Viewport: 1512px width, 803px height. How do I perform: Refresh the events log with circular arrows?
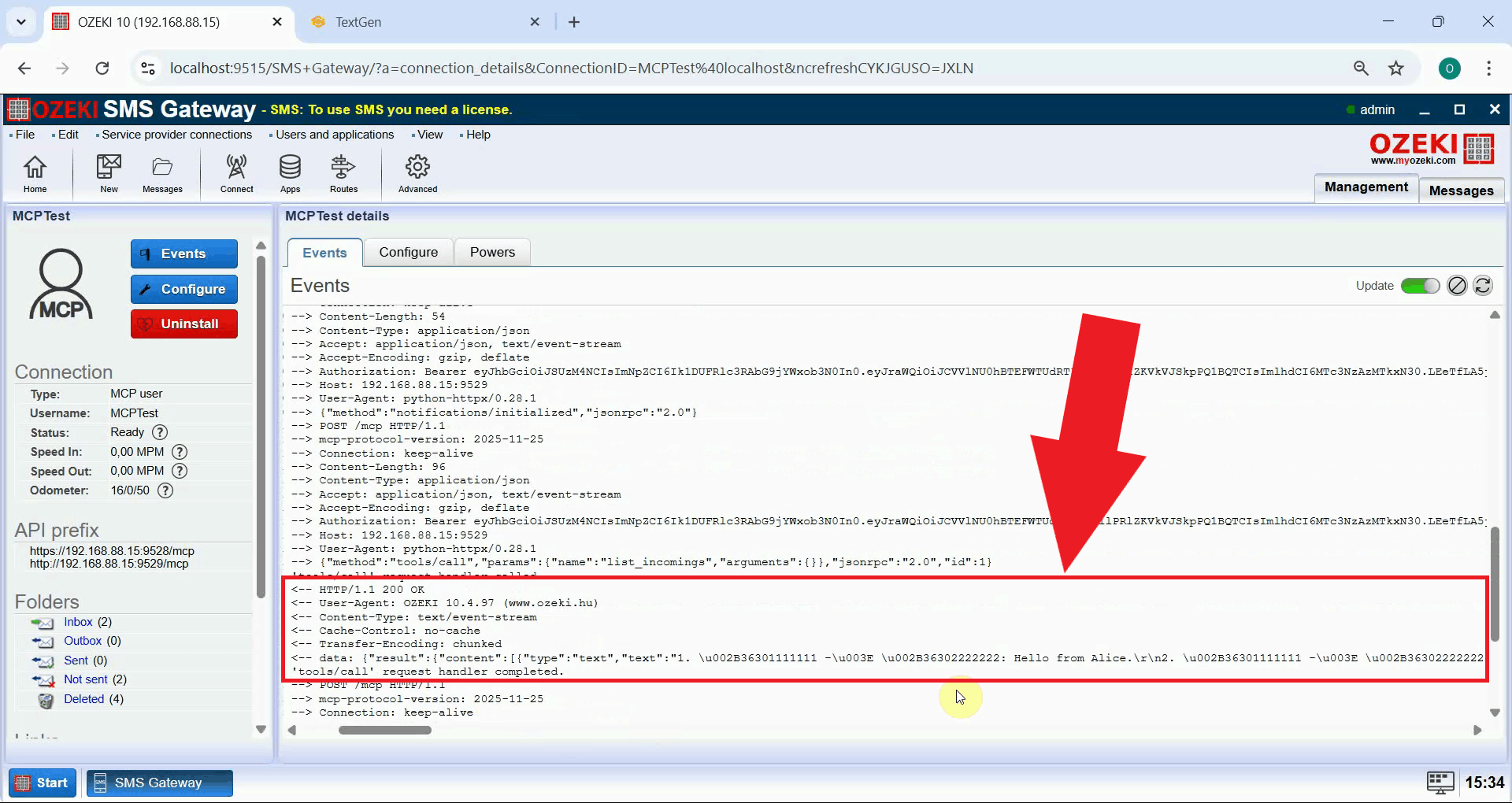(x=1483, y=286)
